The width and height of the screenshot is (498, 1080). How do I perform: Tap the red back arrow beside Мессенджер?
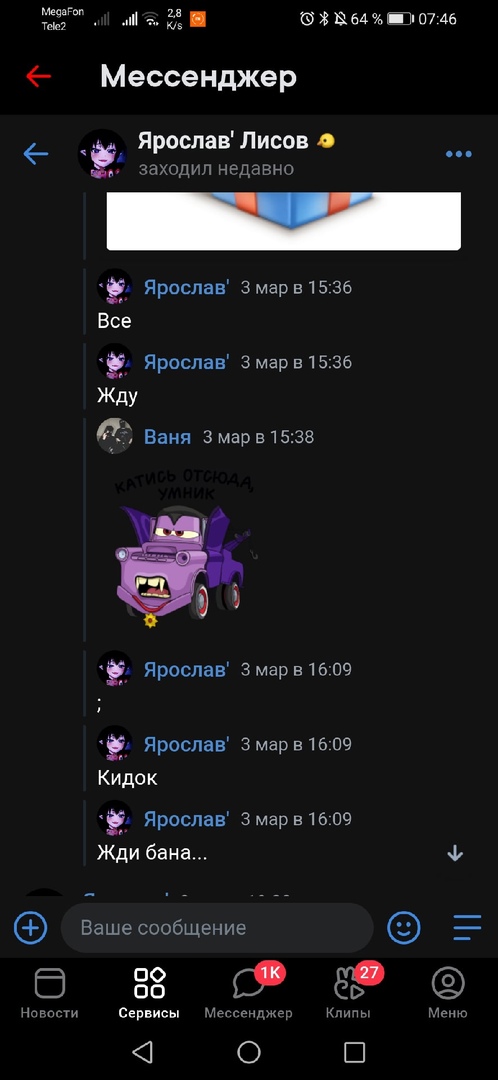point(38,76)
